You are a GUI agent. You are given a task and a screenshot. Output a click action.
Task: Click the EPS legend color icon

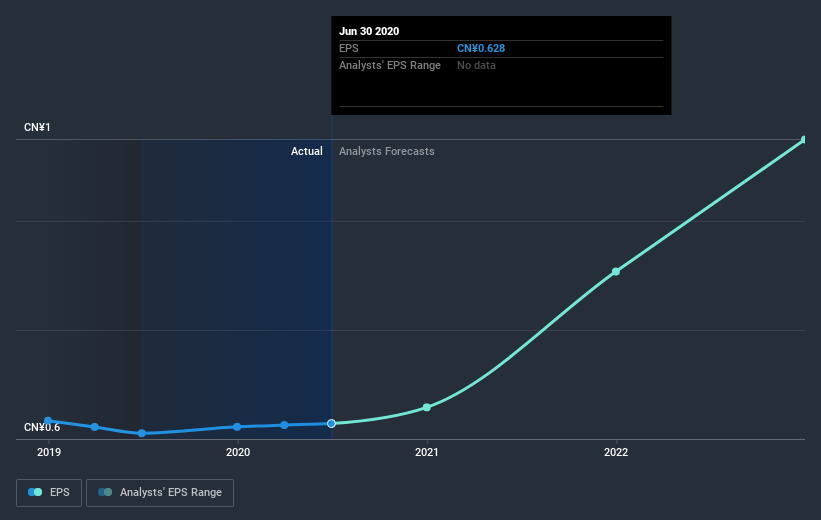[x=35, y=492]
